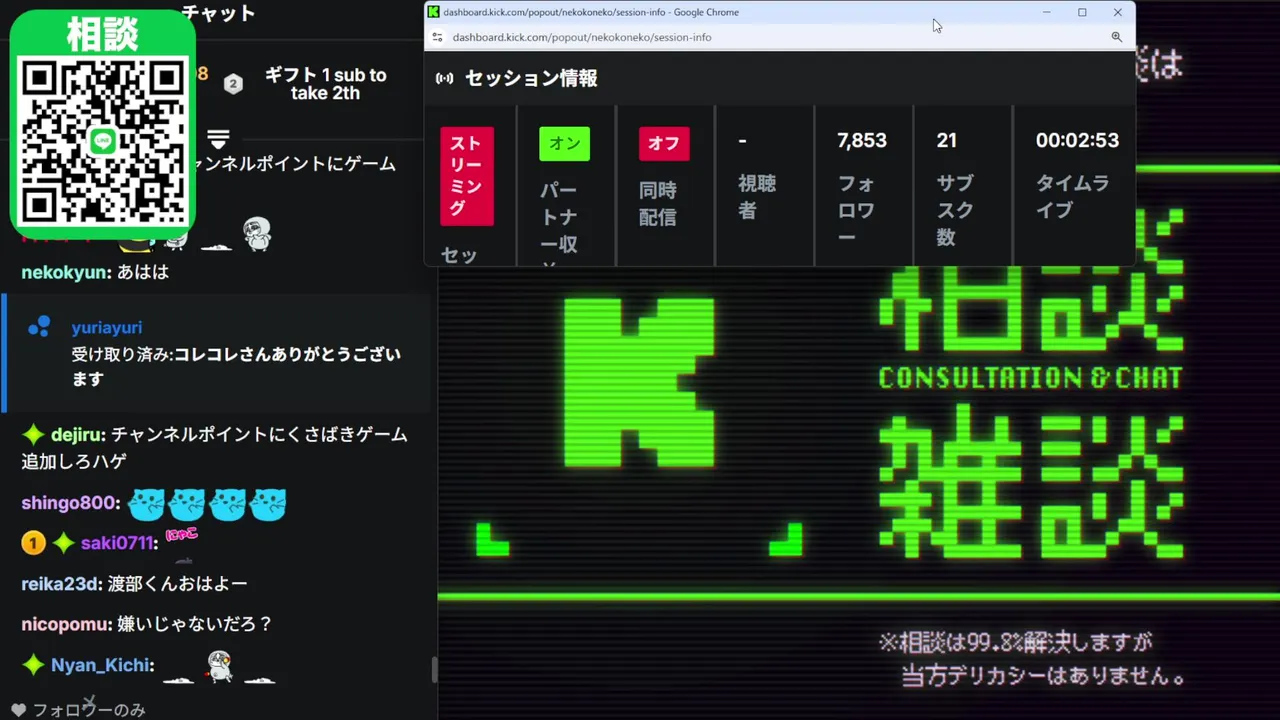Click the 00:02:53 time live value

[x=1077, y=141]
